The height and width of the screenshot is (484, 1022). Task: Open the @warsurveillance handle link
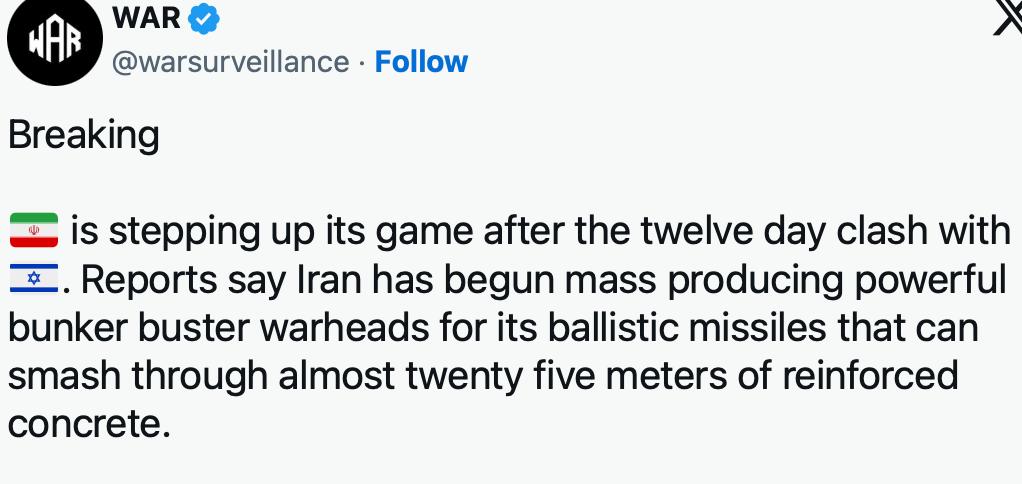(230, 62)
